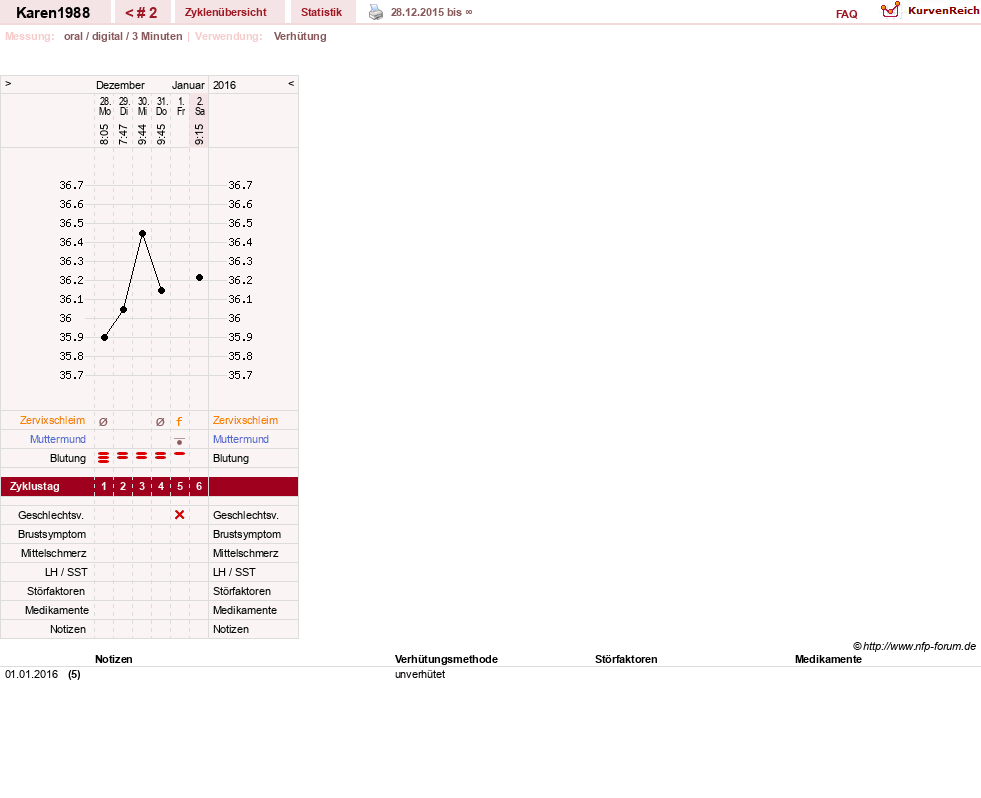
Task: Click the 'unverhütet' contraception entry
Action: 420,674
